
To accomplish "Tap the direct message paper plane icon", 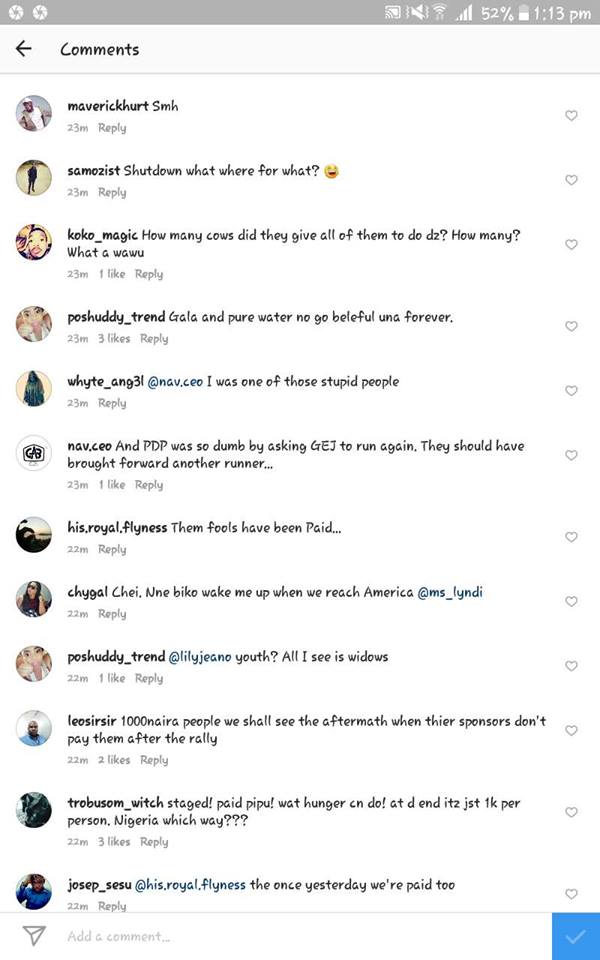I will tap(33, 936).
